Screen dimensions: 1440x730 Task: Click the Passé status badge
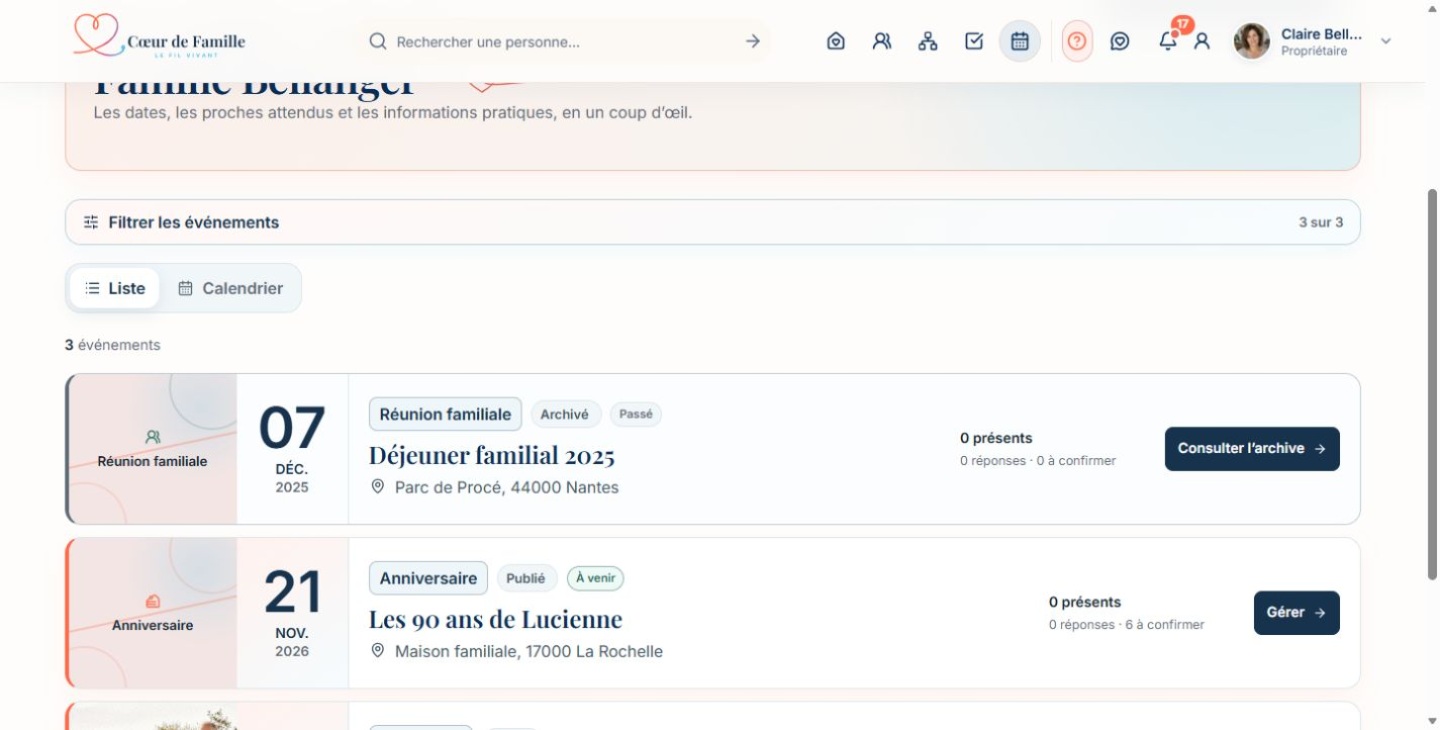point(636,414)
